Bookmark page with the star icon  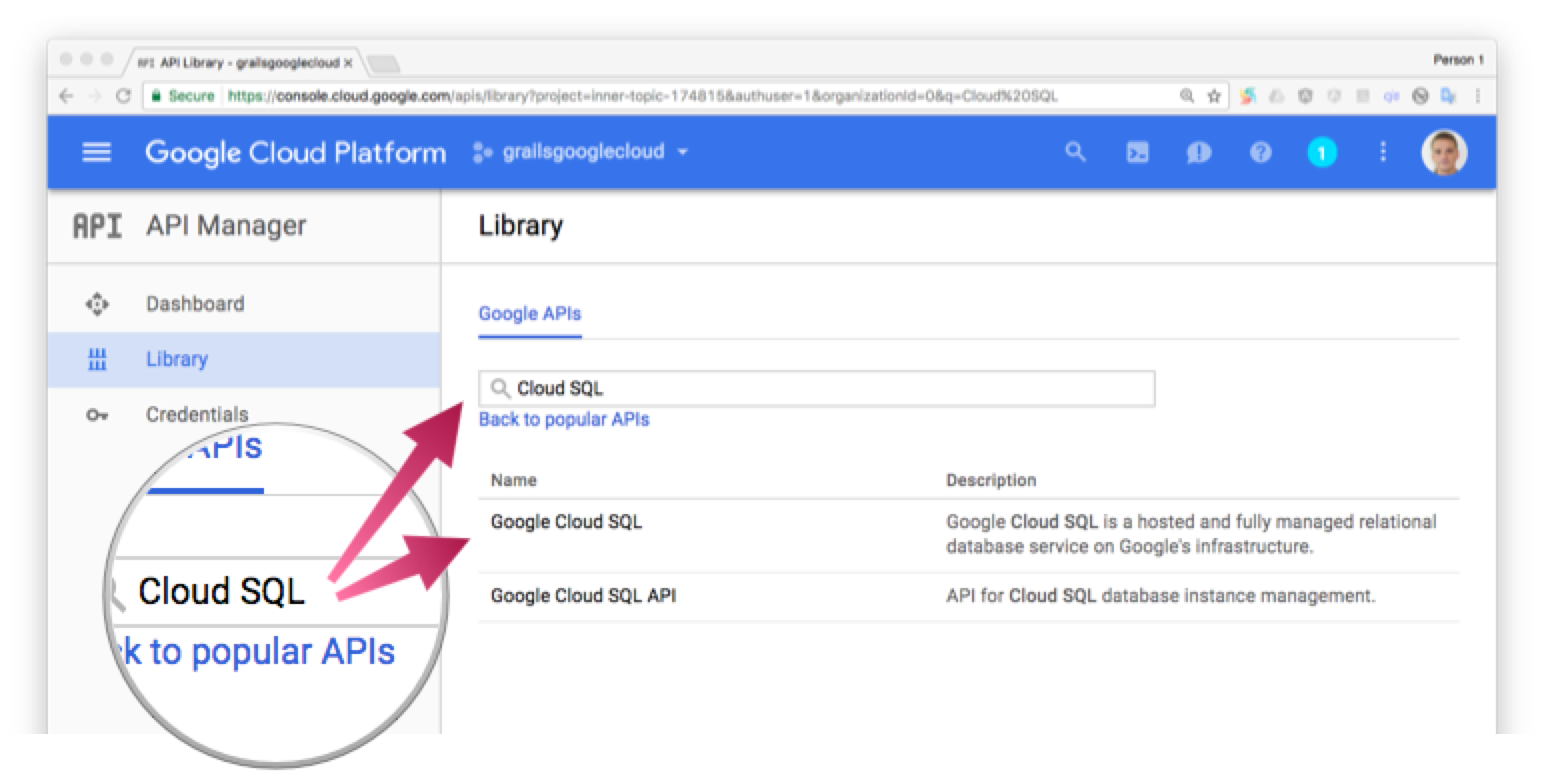(1214, 96)
